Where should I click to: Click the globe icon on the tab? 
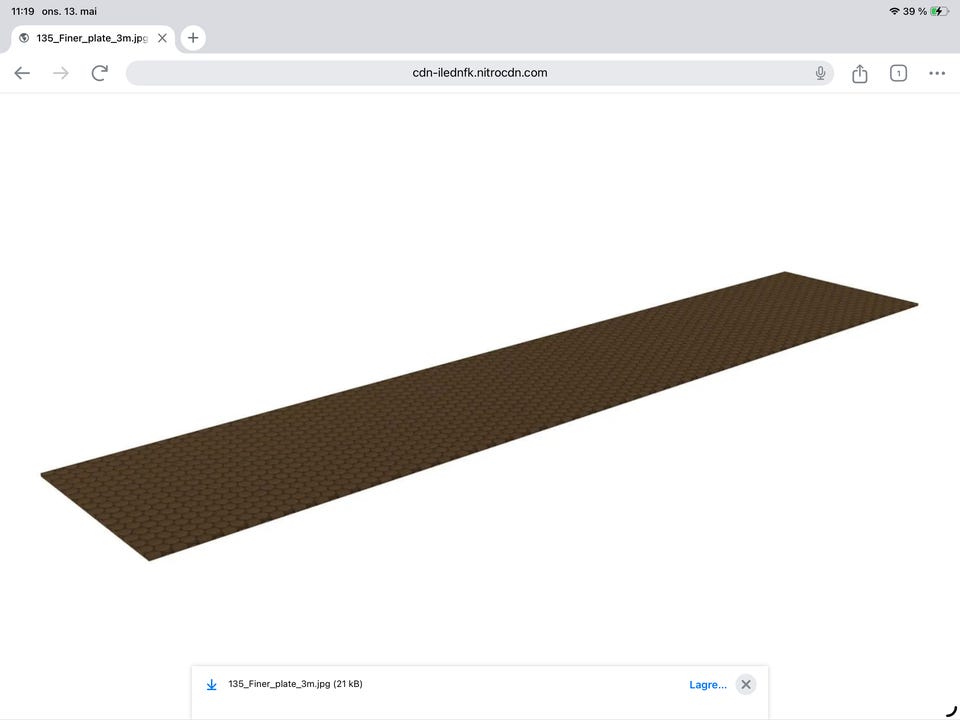[24, 38]
